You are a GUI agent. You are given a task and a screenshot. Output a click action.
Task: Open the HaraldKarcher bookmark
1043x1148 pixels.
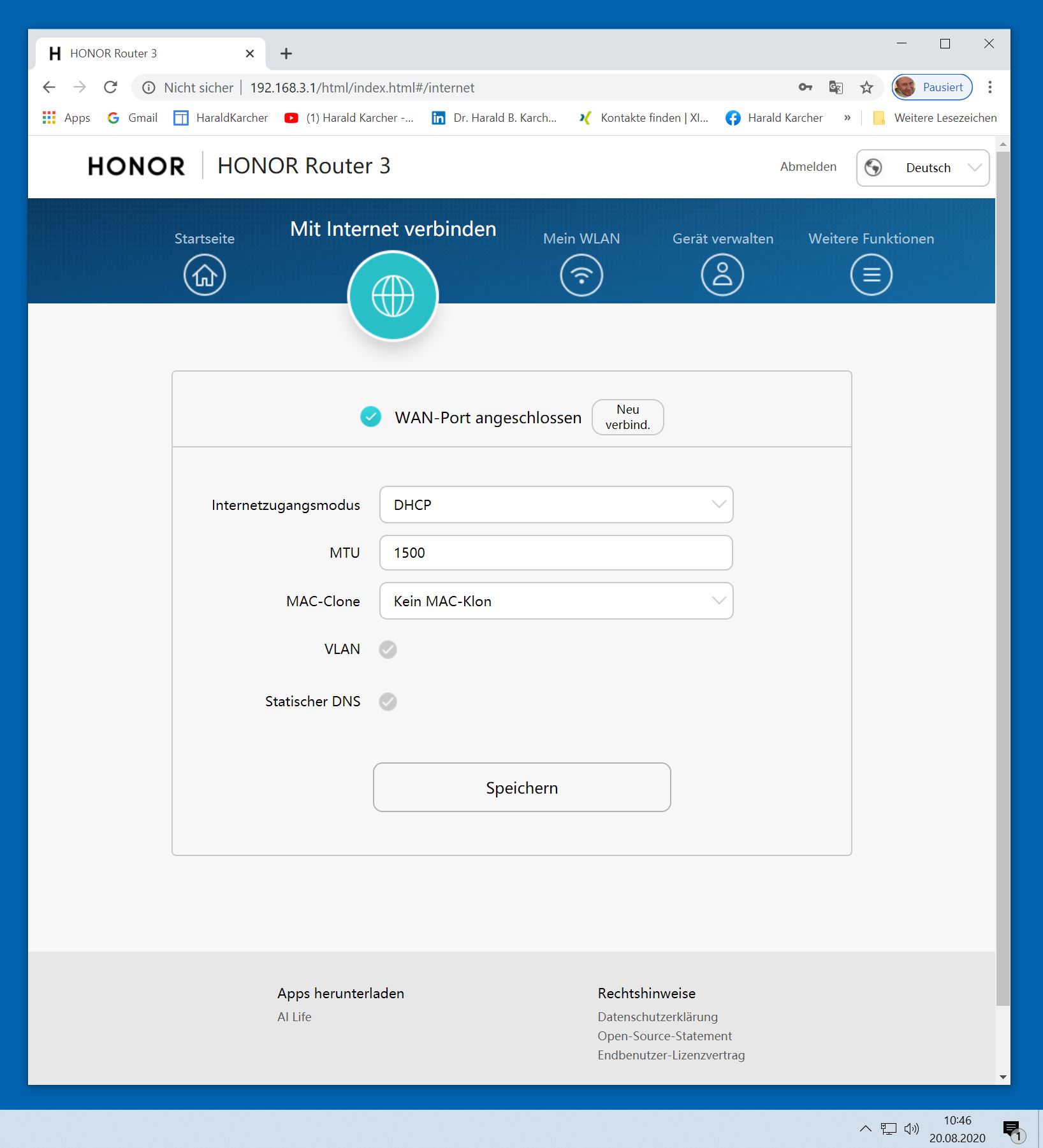[221, 118]
